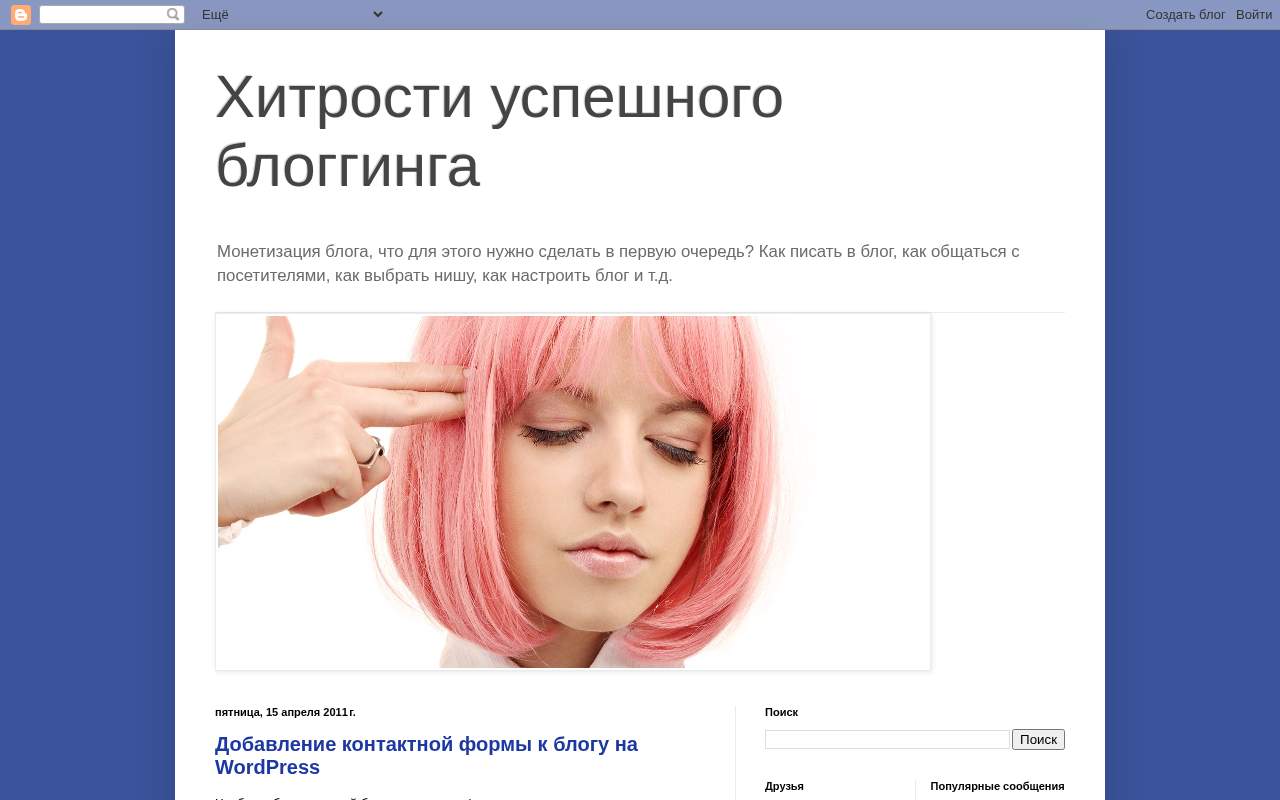Screen dimensions: 1280x800
Task: Select the date text 'пятница, 15 апреля 2011 г.'
Action: (285, 712)
